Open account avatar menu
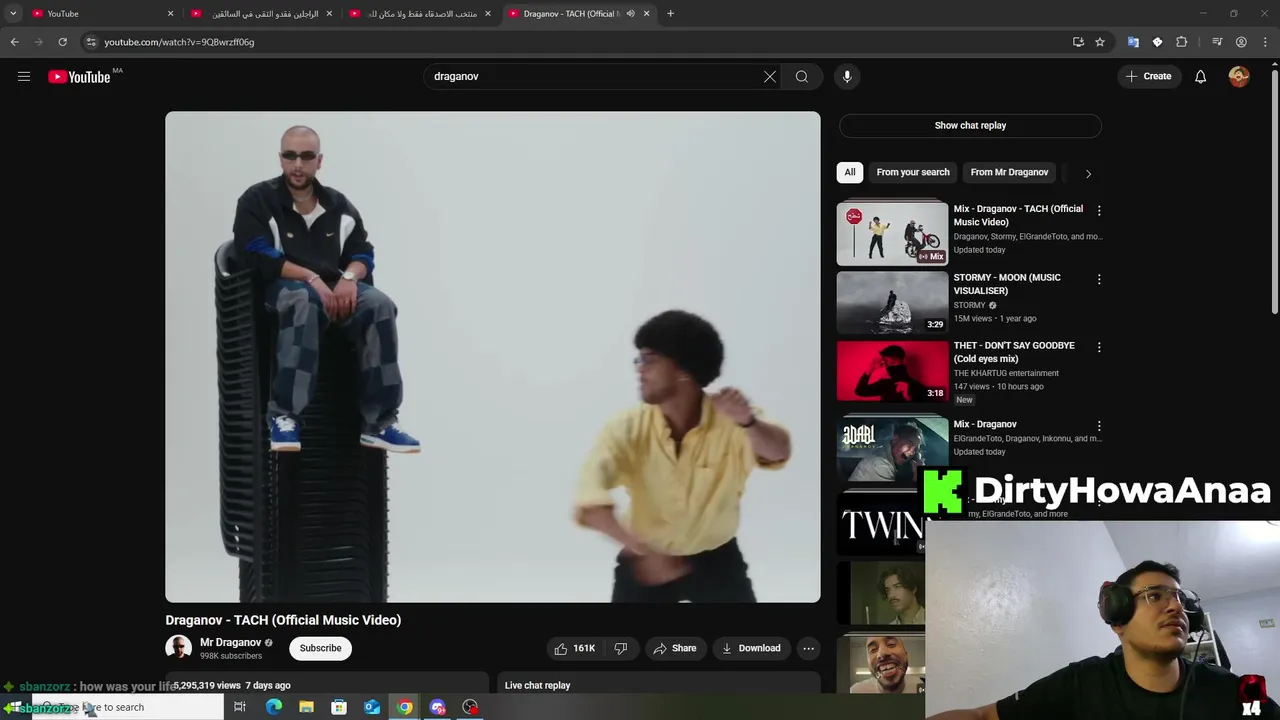Viewport: 1280px width, 720px height. (x=1239, y=76)
